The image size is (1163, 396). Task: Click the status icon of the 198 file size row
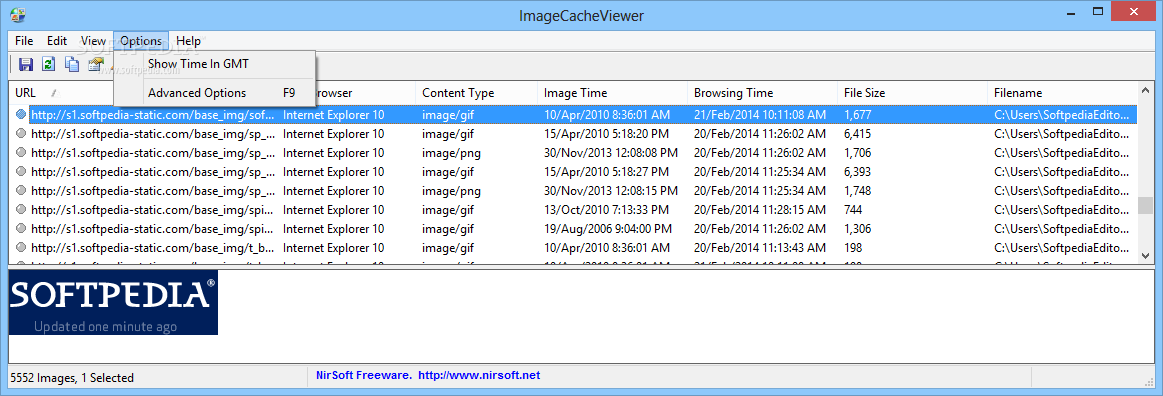[21, 247]
